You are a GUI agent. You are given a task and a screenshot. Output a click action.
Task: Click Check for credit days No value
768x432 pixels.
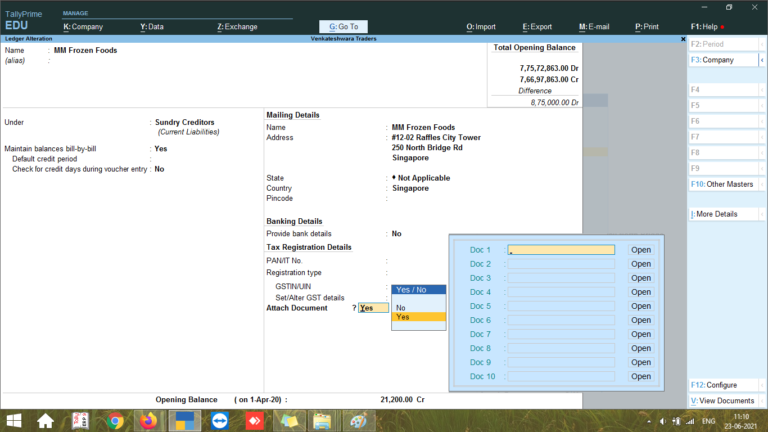point(159,169)
